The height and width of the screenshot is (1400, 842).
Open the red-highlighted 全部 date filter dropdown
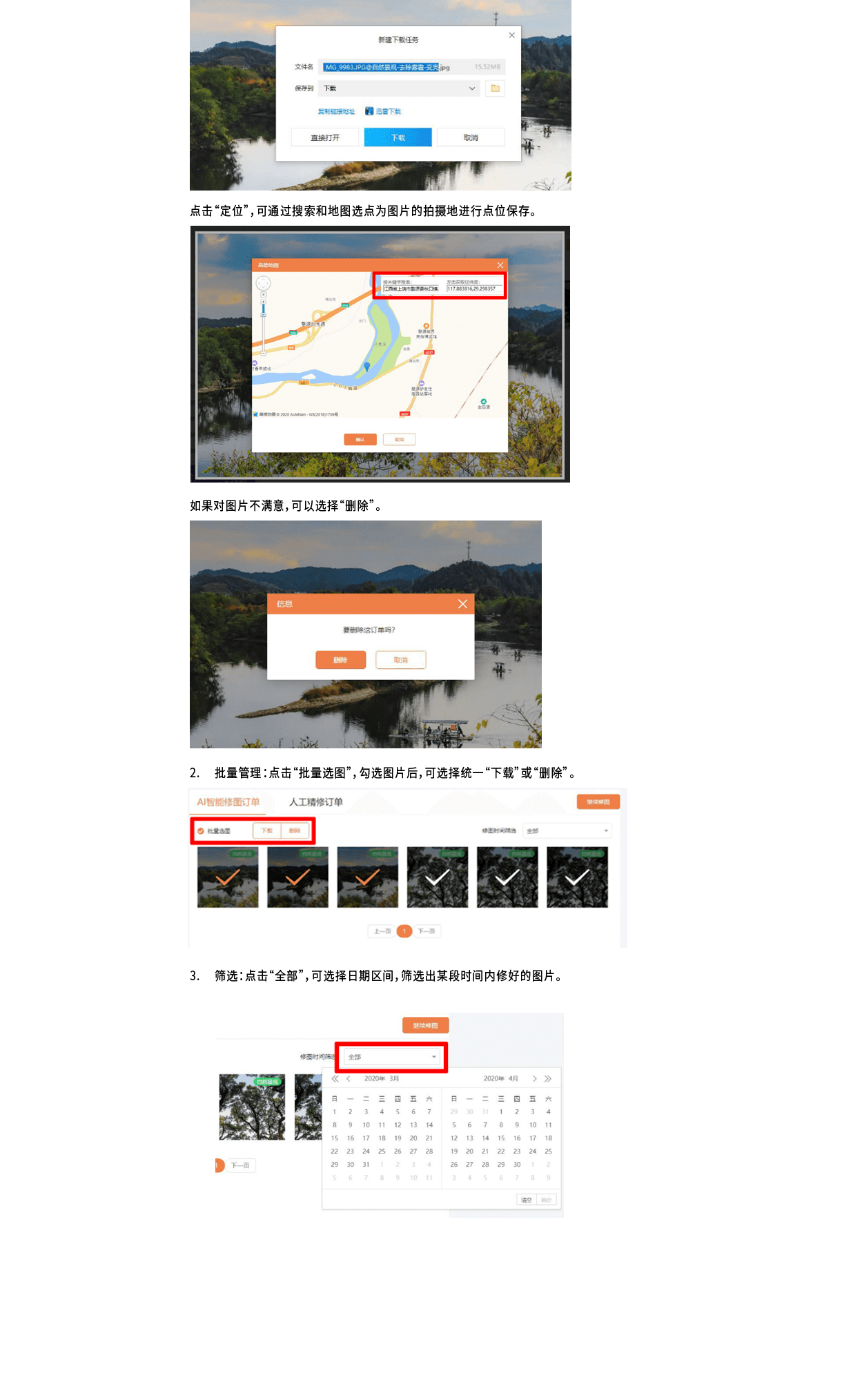pyautogui.click(x=392, y=1057)
